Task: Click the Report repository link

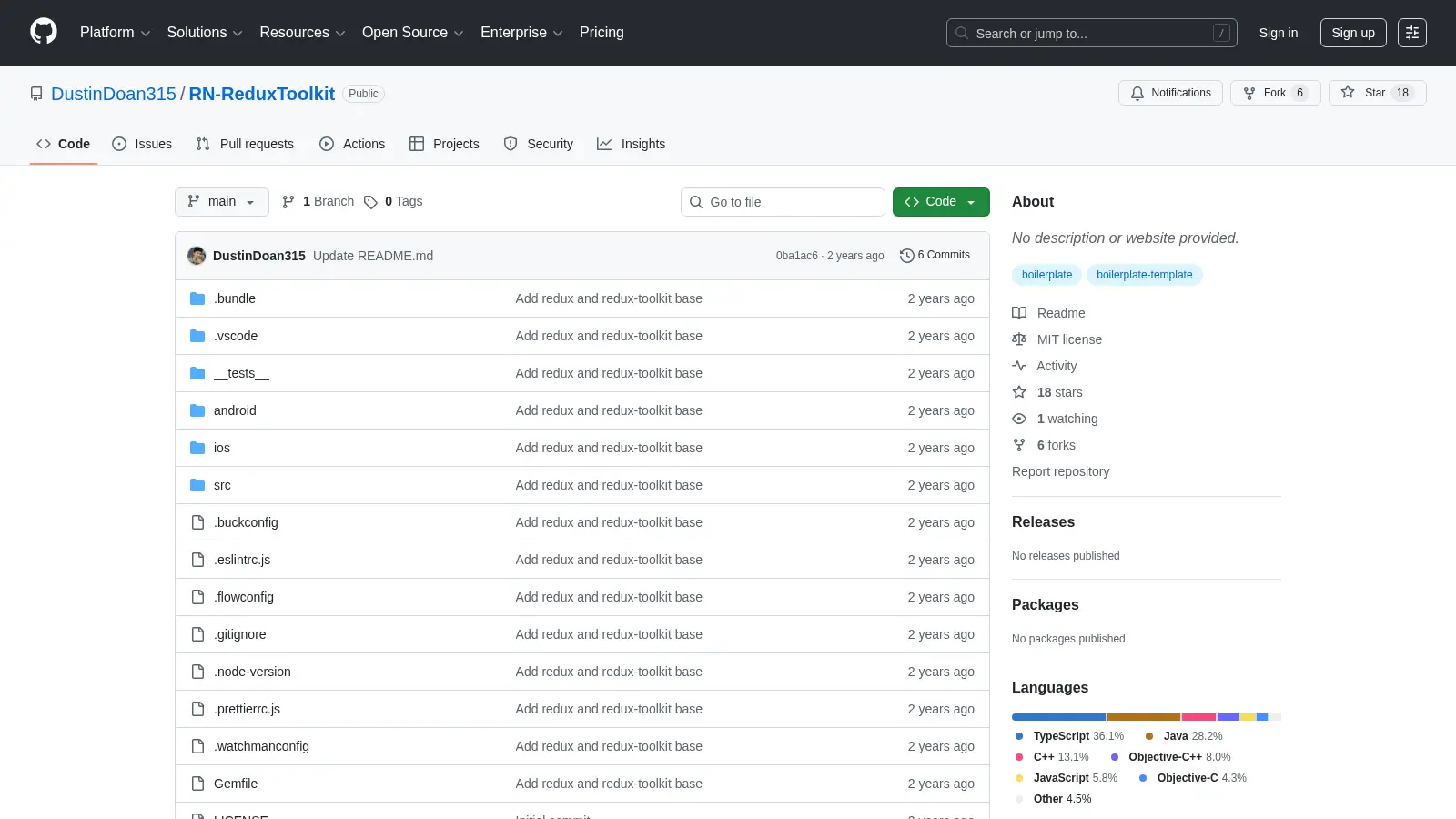Action: [x=1060, y=471]
